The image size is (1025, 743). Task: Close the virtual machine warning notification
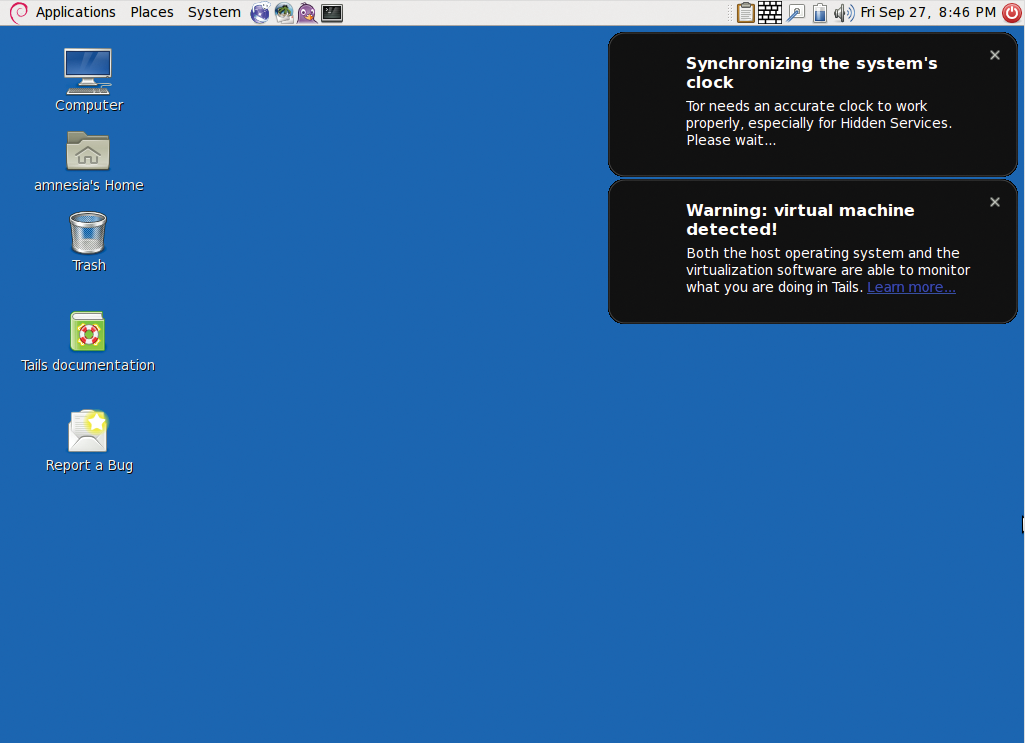coord(995,203)
